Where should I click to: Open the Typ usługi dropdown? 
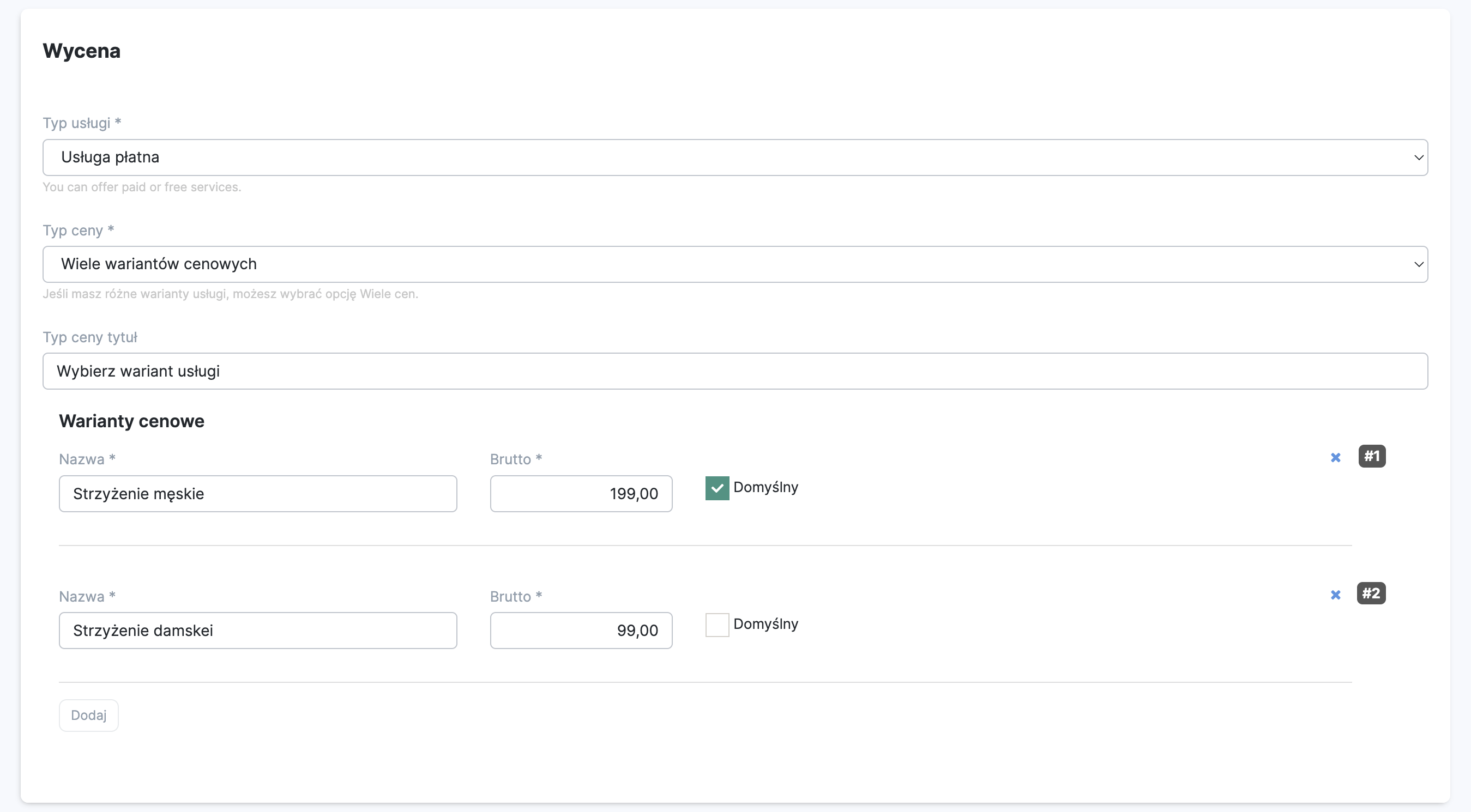[735, 157]
